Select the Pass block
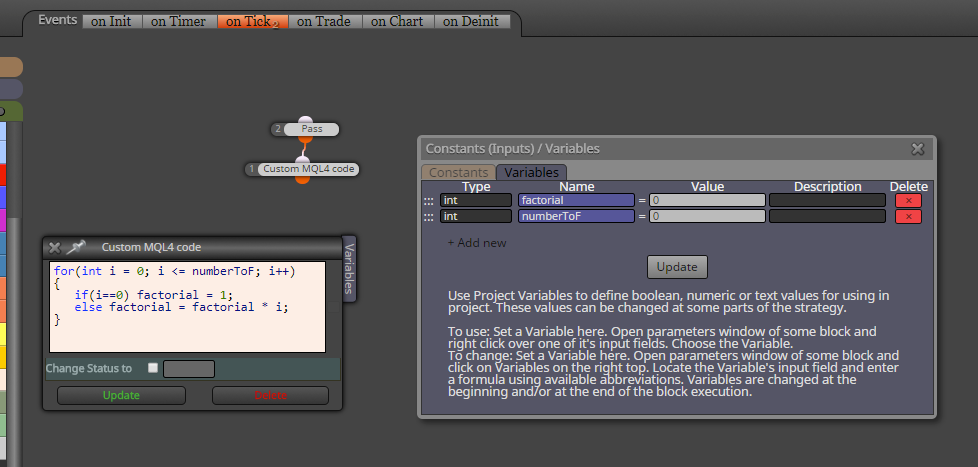Image resolution: width=978 pixels, height=467 pixels. [311, 129]
